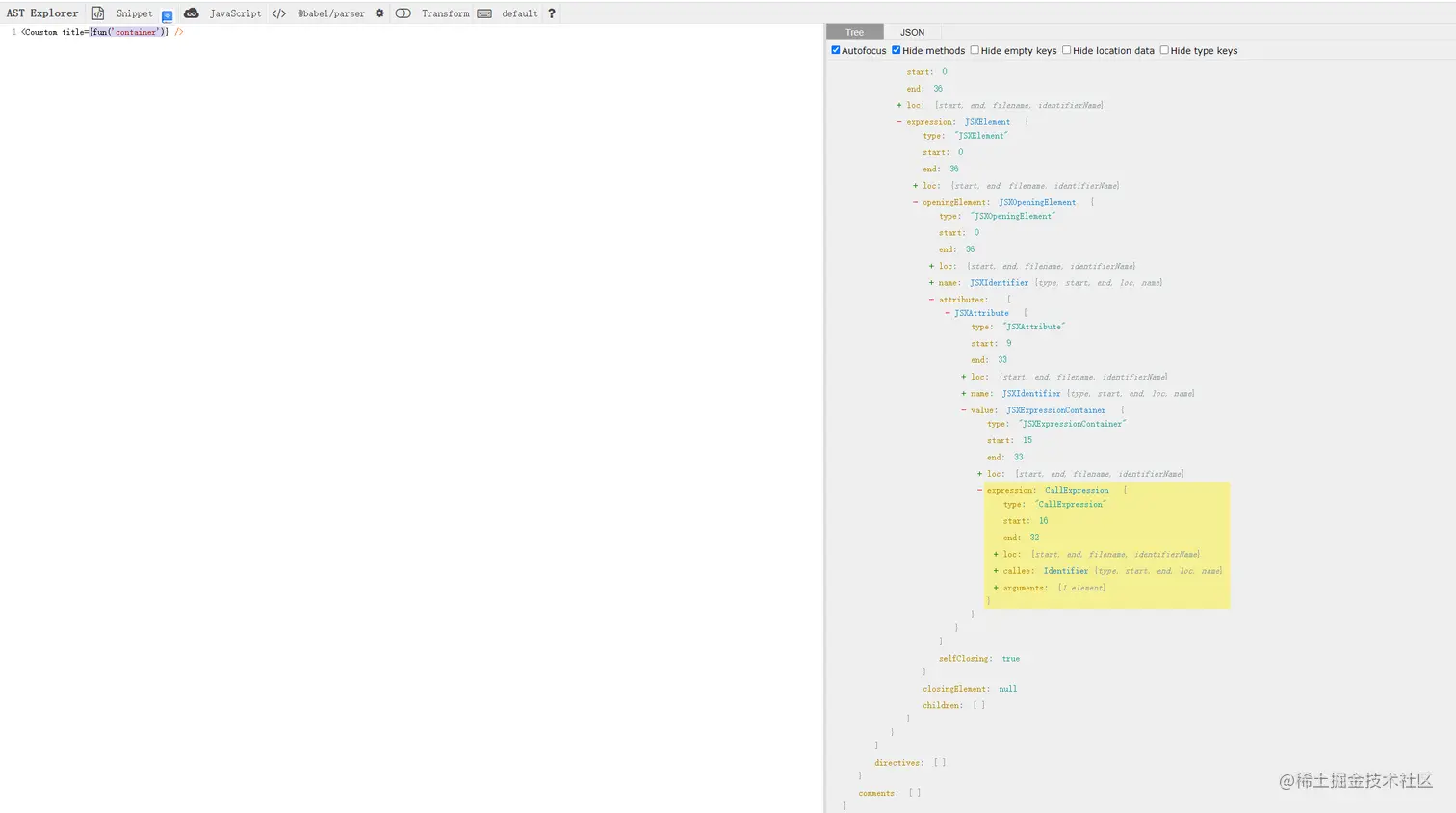Click start: 9 in JSXAttribute
1456x813 pixels.
(991, 343)
